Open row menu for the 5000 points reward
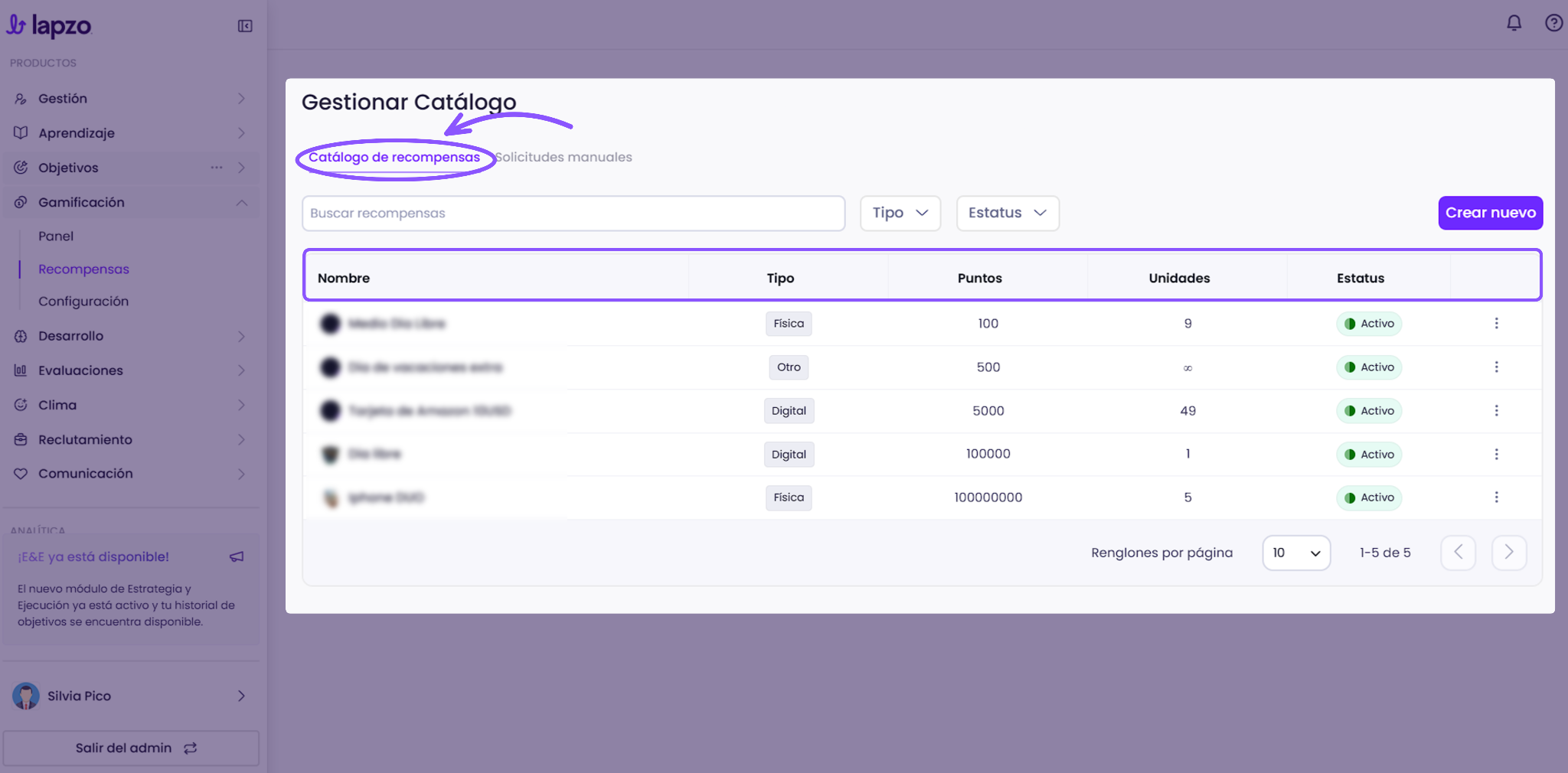This screenshot has width=1568, height=773. (1496, 411)
